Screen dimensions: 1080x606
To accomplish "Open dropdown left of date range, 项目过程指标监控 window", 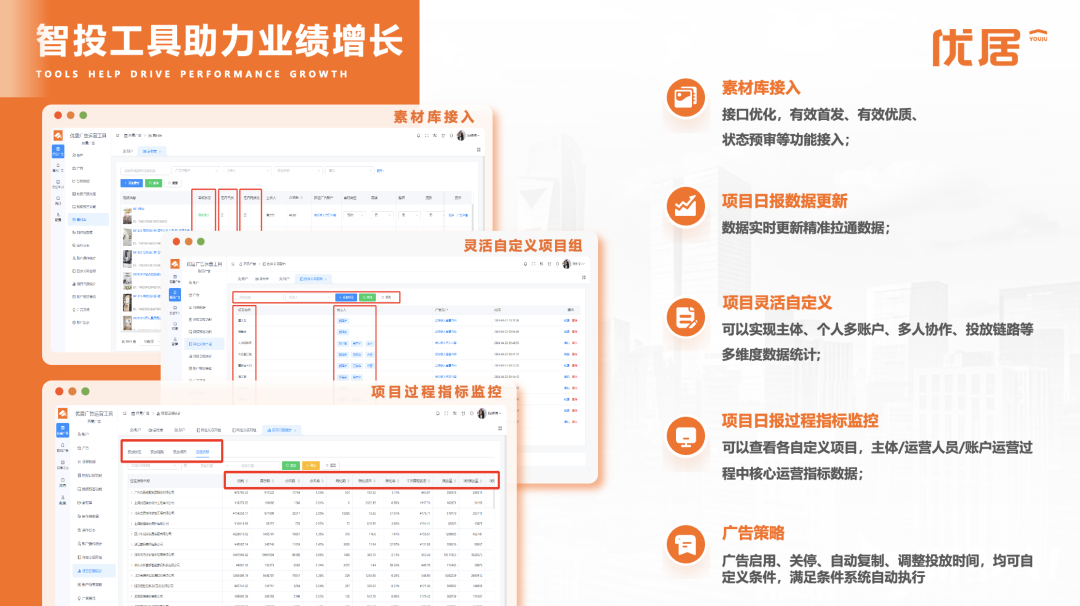I will click(x=154, y=466).
